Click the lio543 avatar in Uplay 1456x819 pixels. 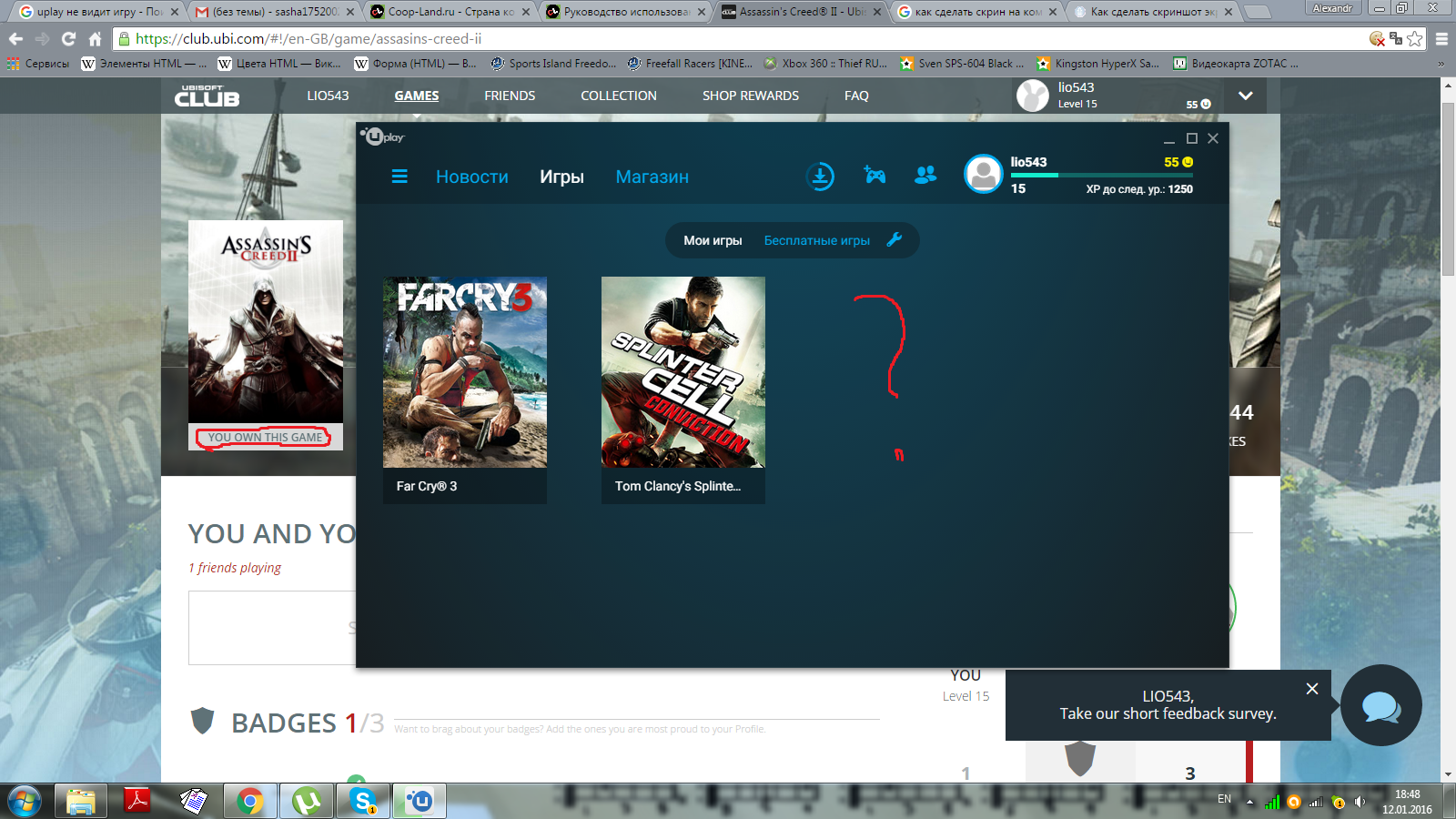click(x=984, y=174)
